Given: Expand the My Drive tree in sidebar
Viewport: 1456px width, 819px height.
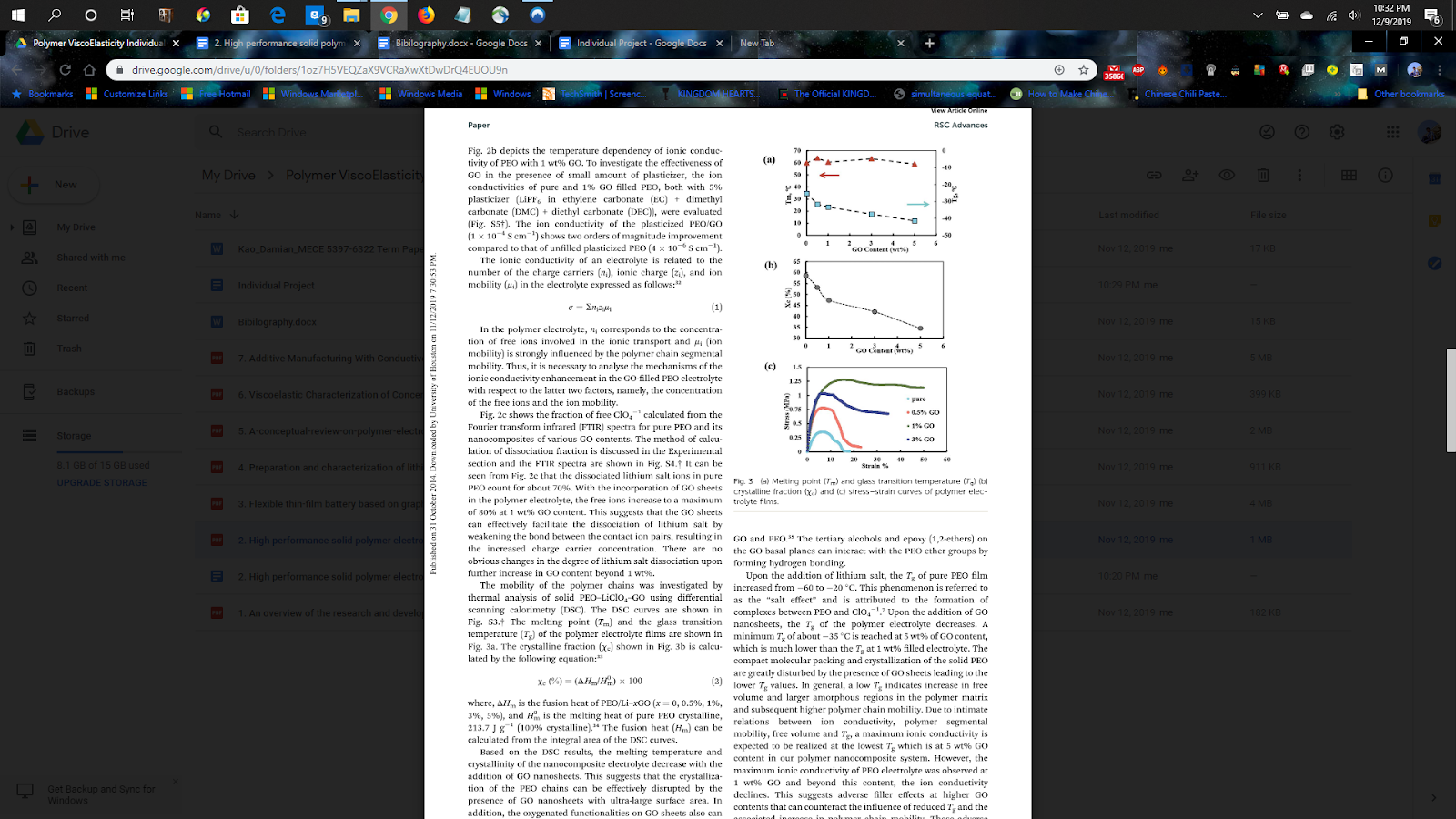Looking at the screenshot, I should (x=12, y=227).
